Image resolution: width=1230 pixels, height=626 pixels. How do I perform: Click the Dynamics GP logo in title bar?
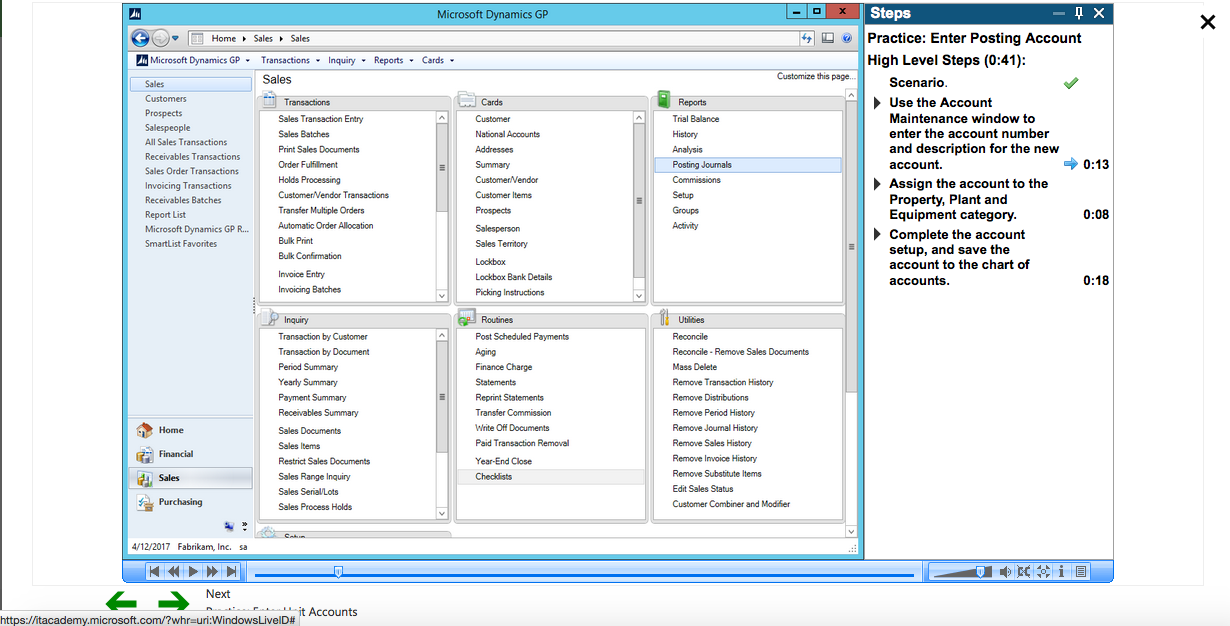(x=136, y=12)
